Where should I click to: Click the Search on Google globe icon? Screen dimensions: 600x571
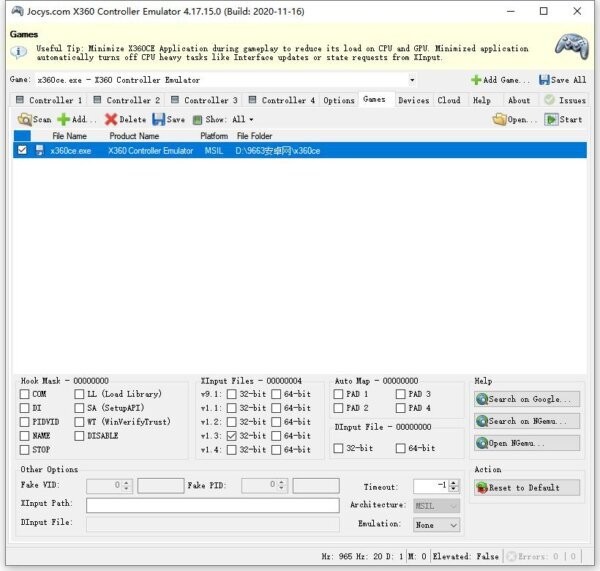482,399
